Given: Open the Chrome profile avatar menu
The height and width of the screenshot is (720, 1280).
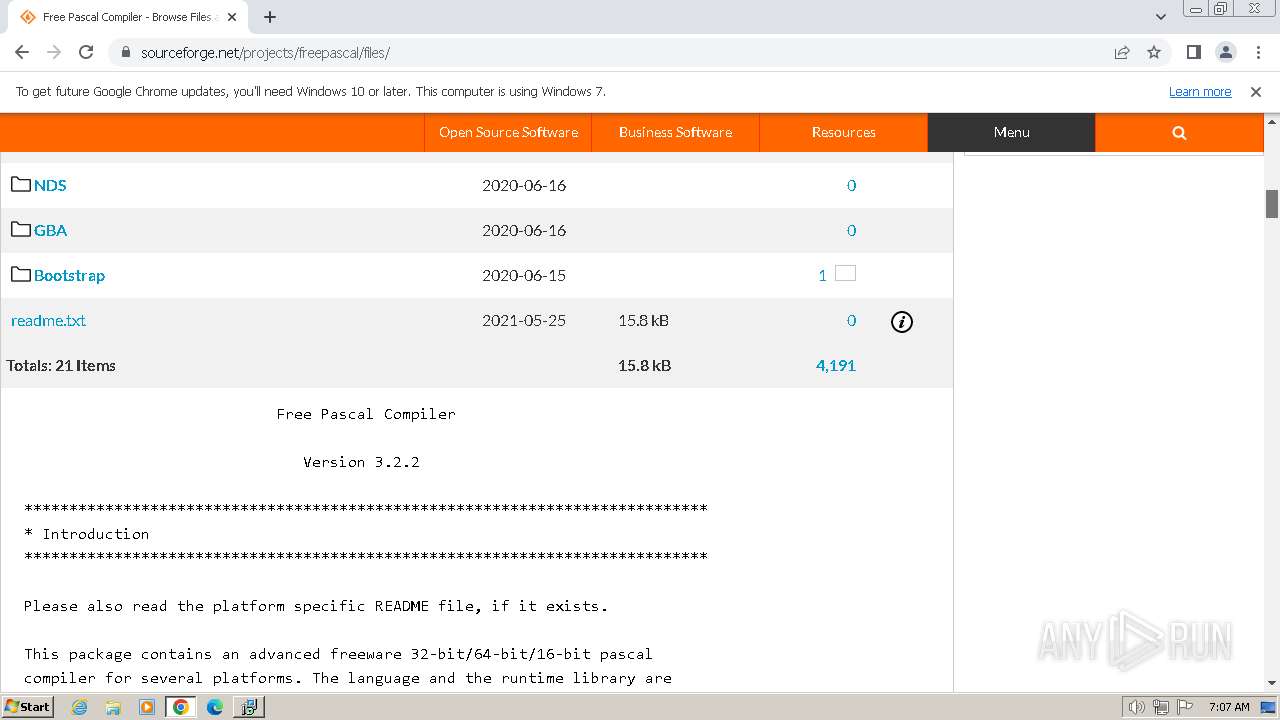Looking at the screenshot, I should 1225,52.
